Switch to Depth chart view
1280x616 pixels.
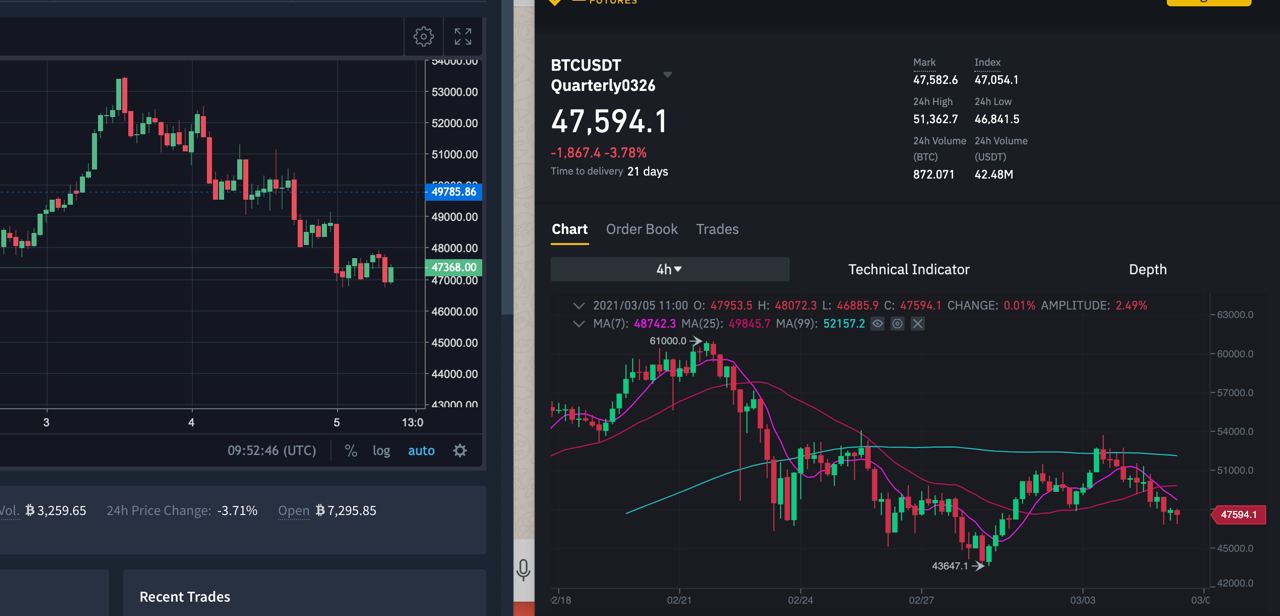coord(1148,269)
